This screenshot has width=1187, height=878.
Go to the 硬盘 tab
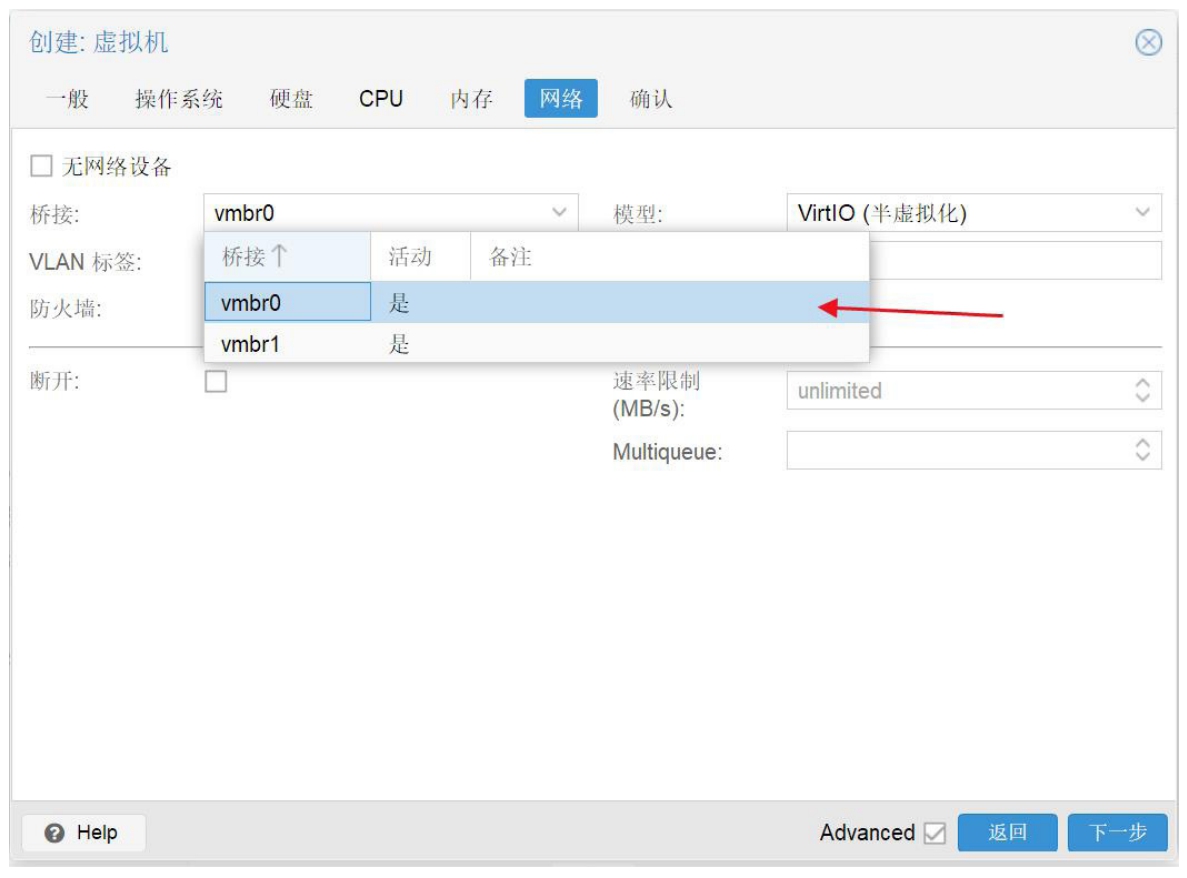(x=291, y=99)
